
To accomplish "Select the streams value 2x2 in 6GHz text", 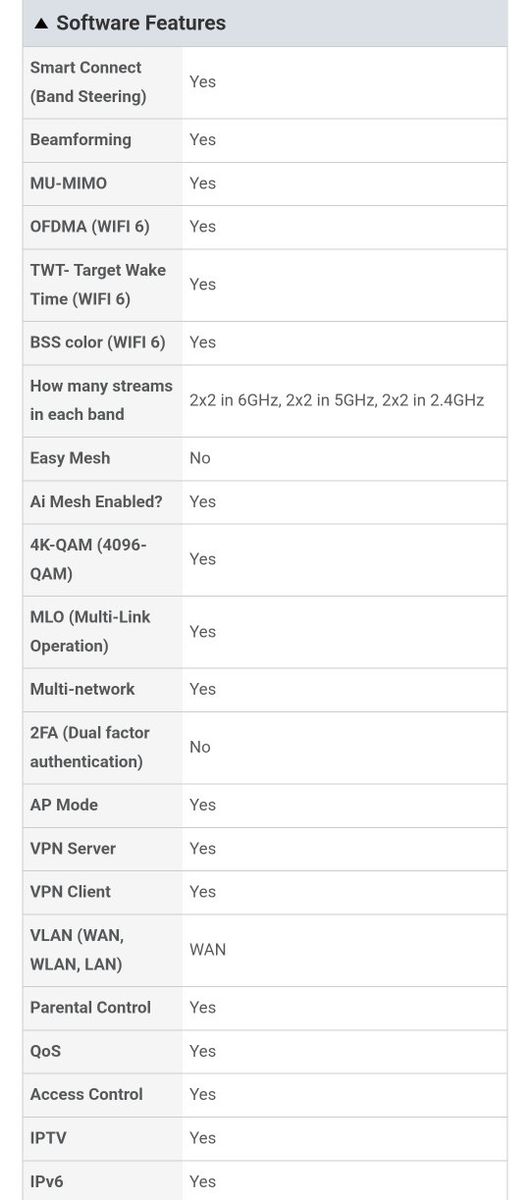I will coord(236,400).
